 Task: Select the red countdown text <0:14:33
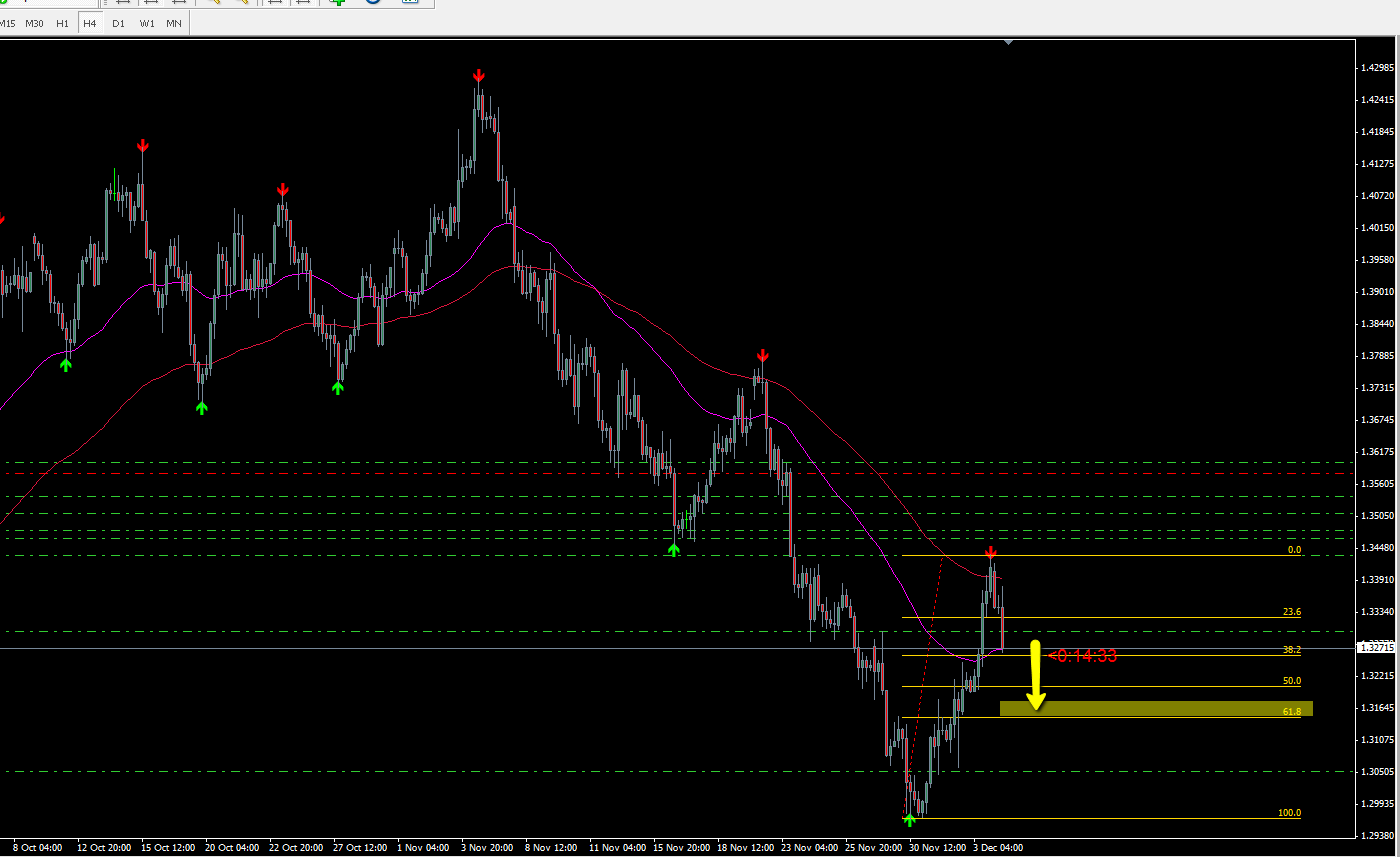pyautogui.click(x=1082, y=656)
